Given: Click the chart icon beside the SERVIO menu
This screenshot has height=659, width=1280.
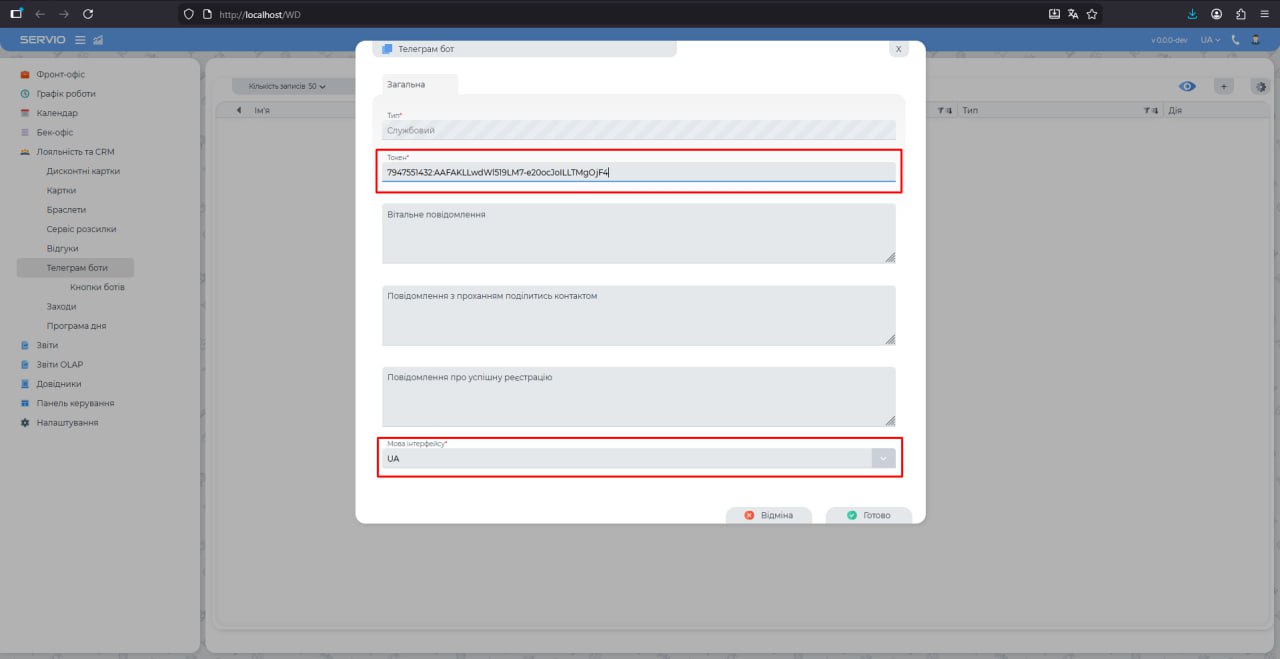Looking at the screenshot, I should pos(98,40).
